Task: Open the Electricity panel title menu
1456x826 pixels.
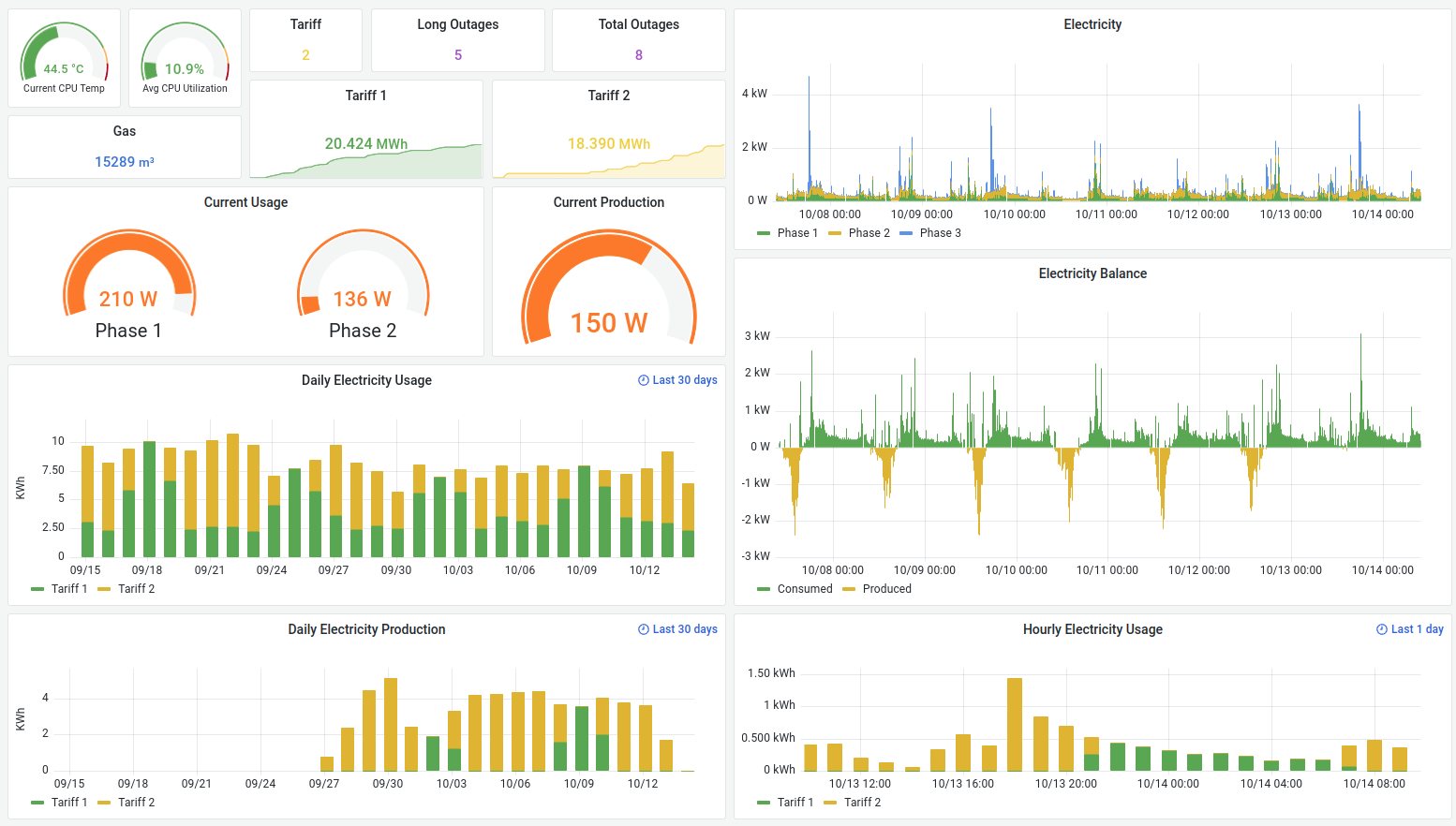Action: [1092, 24]
